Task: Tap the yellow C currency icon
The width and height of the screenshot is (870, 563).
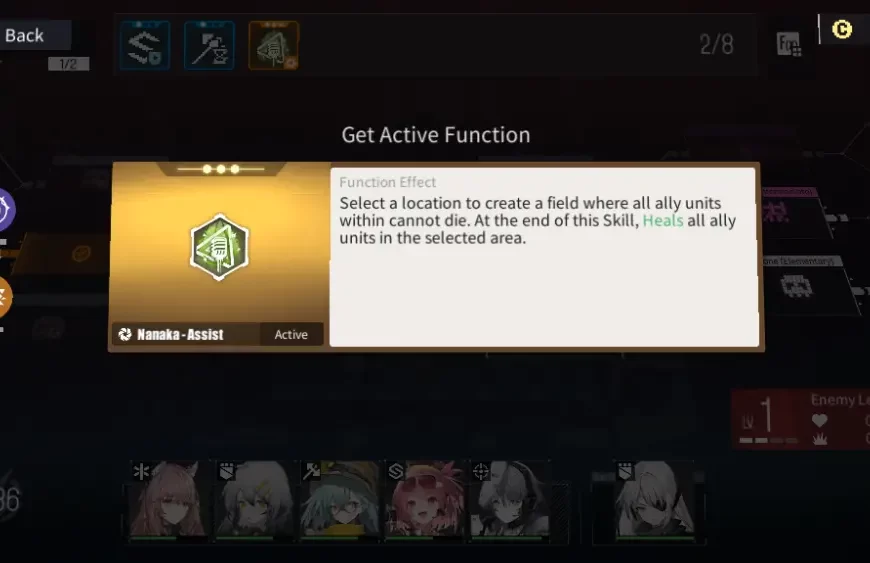Action: click(x=842, y=29)
